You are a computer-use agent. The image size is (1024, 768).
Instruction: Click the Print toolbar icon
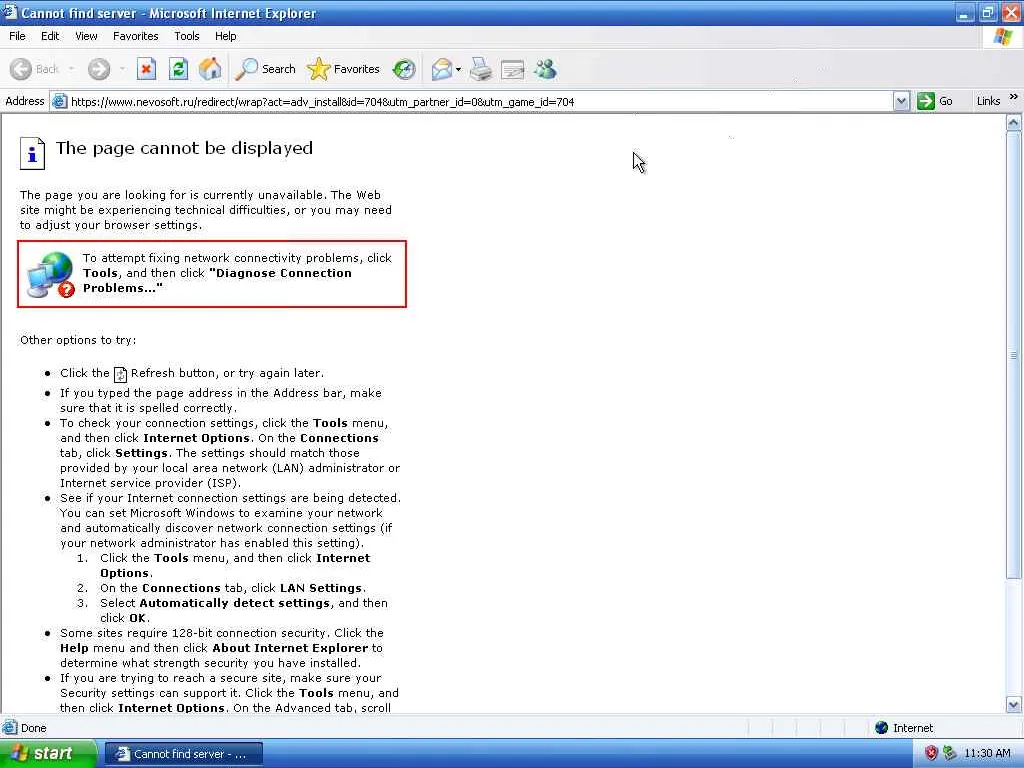click(481, 69)
